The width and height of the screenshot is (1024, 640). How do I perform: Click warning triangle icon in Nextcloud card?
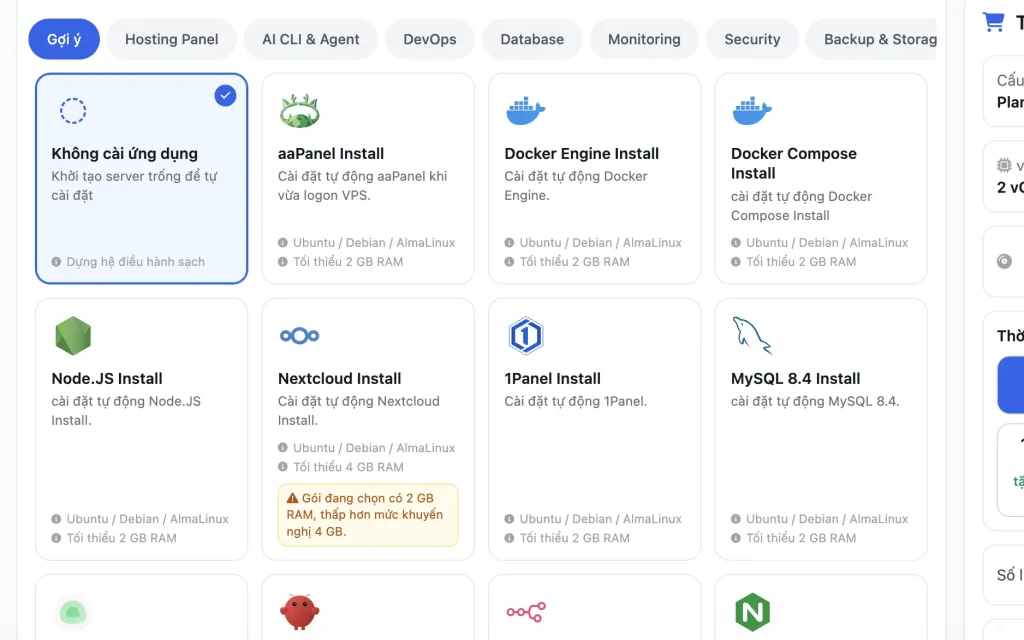pyautogui.click(x=292, y=498)
